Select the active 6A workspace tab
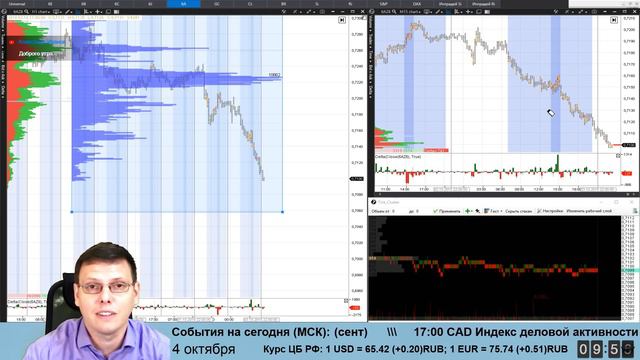640x360 pixels. pos(184,4)
